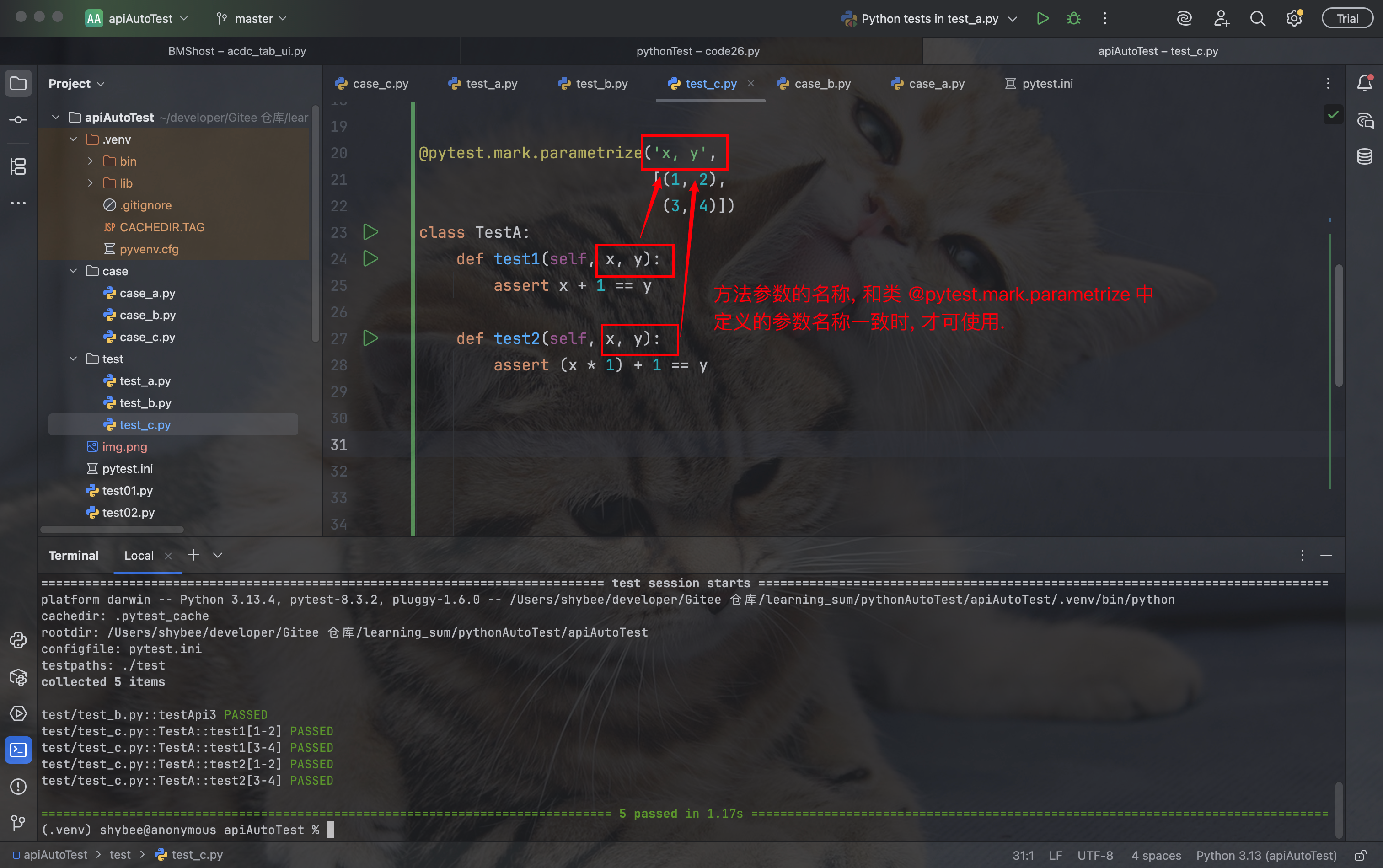Viewport: 1383px width, 868px height.
Task: Toggle the Project tool window folder button
Action: point(18,83)
